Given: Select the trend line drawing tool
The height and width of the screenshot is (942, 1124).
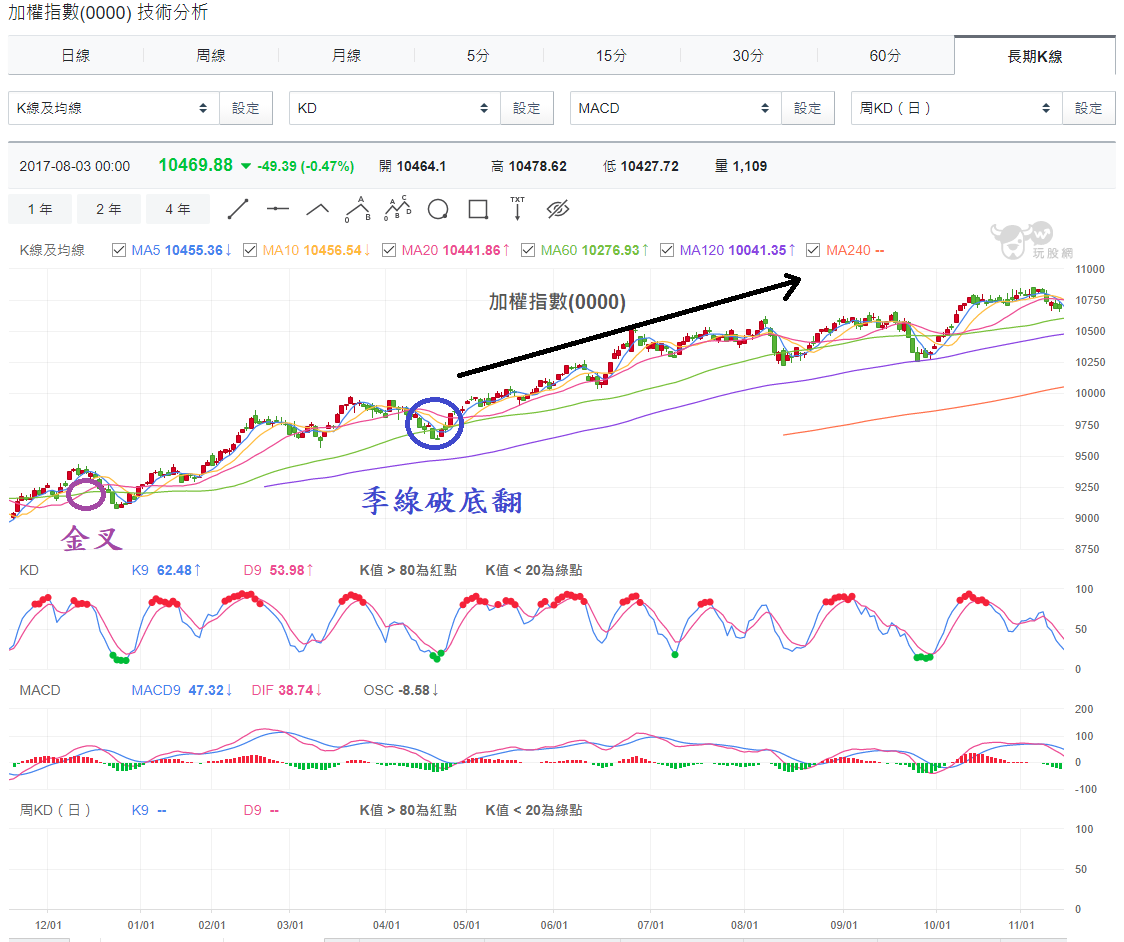Looking at the screenshot, I should [237, 209].
